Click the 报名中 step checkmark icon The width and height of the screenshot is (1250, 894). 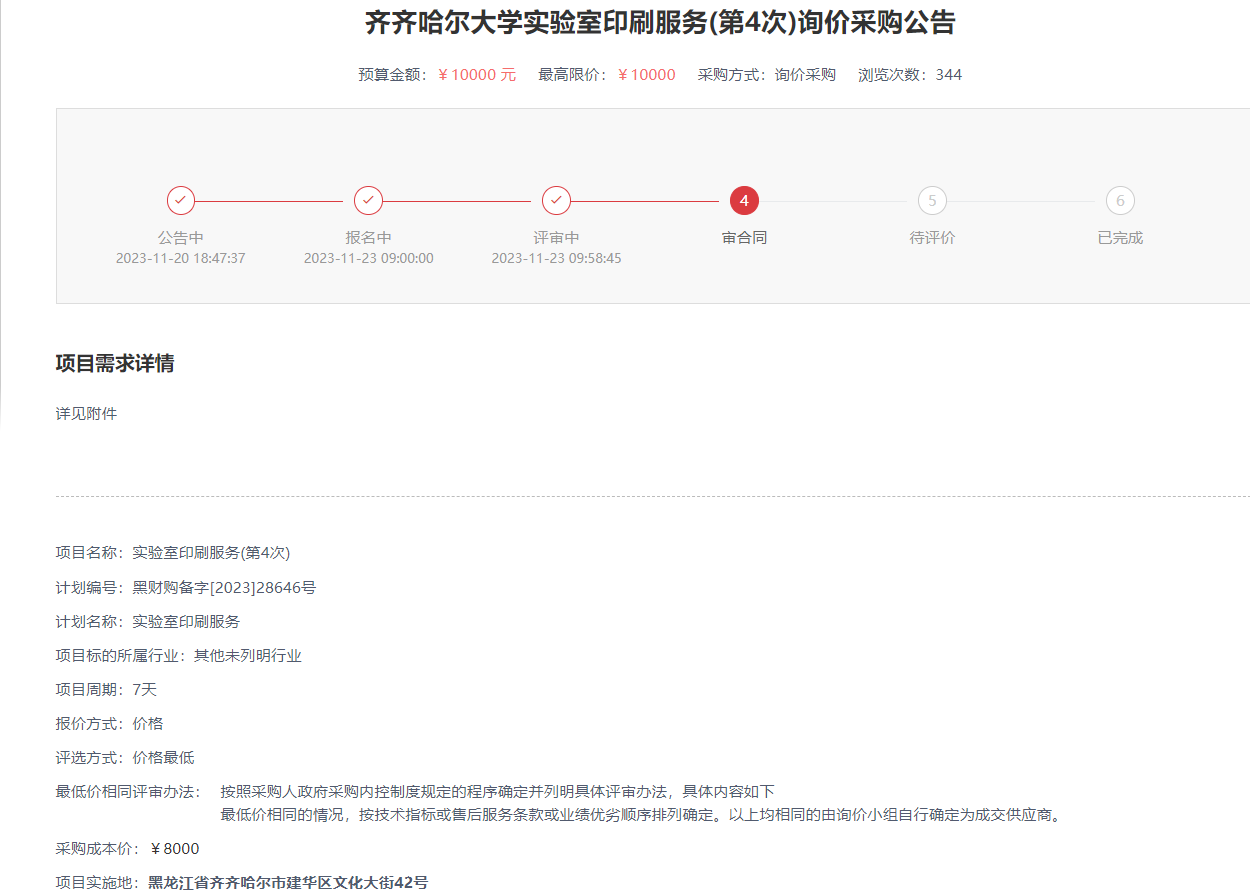click(369, 201)
